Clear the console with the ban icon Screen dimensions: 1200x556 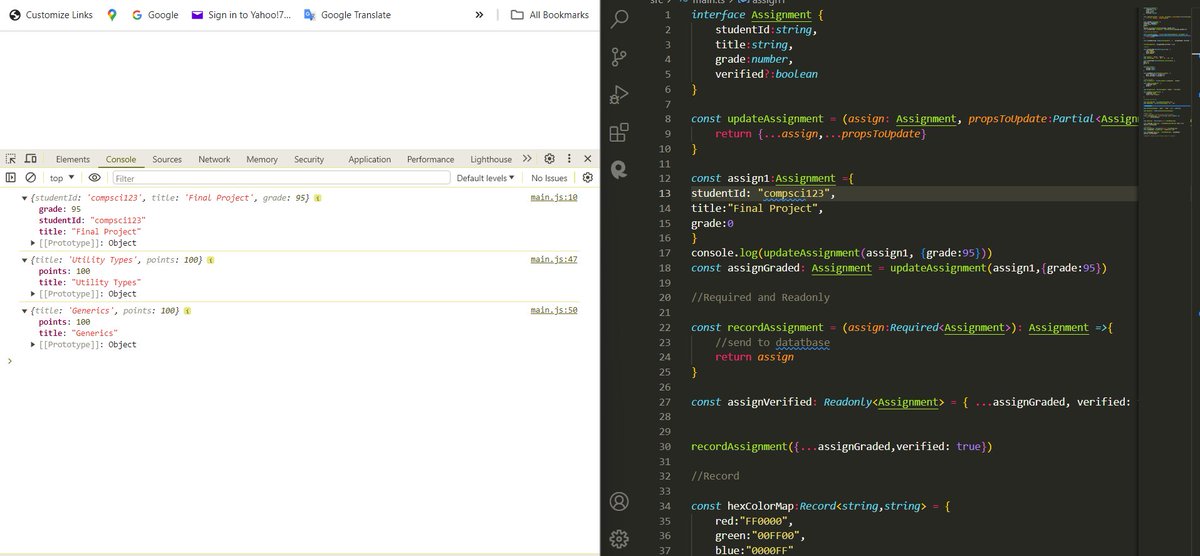[x=30, y=177]
